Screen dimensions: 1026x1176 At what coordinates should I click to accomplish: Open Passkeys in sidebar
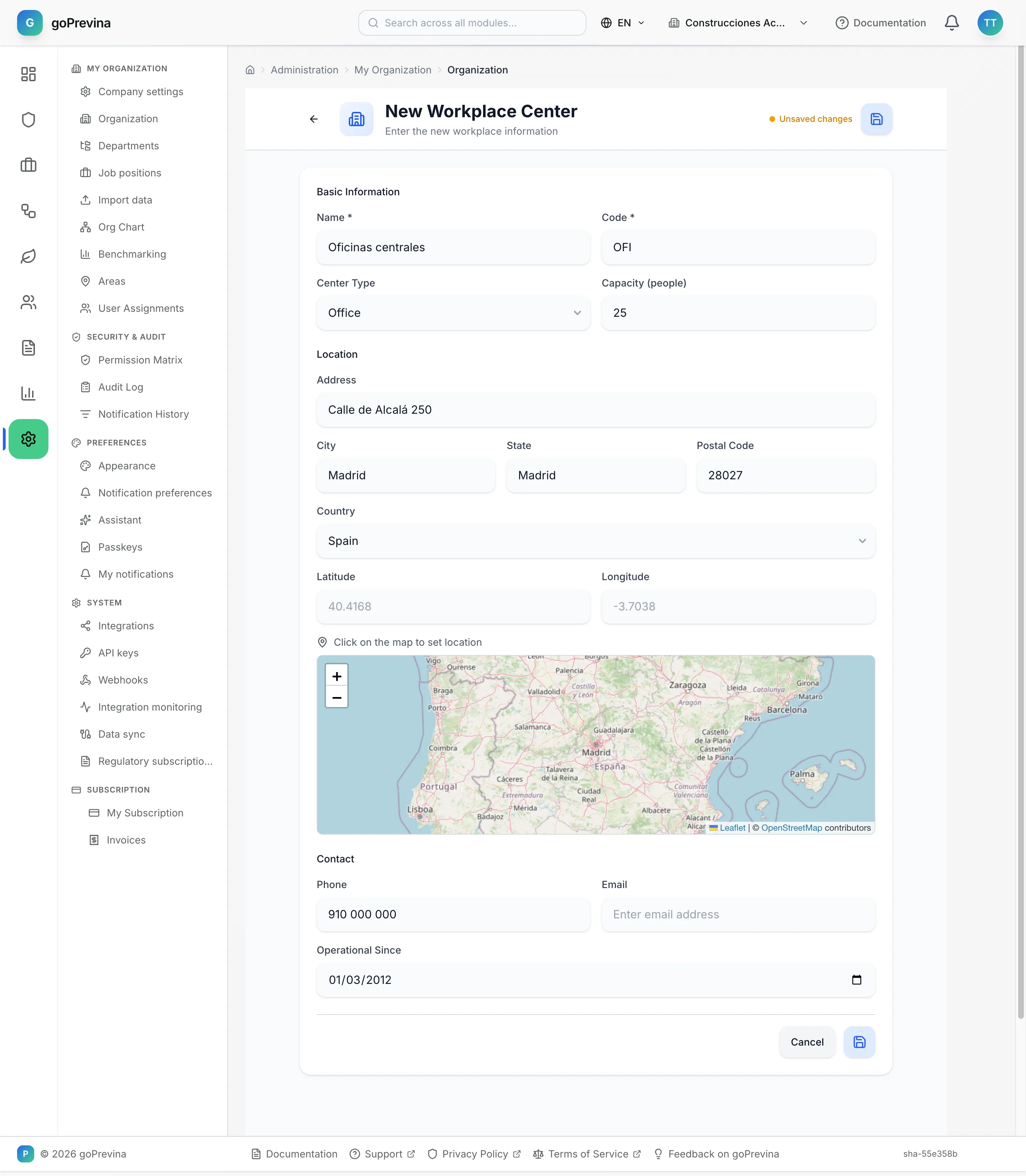pyautogui.click(x=120, y=547)
